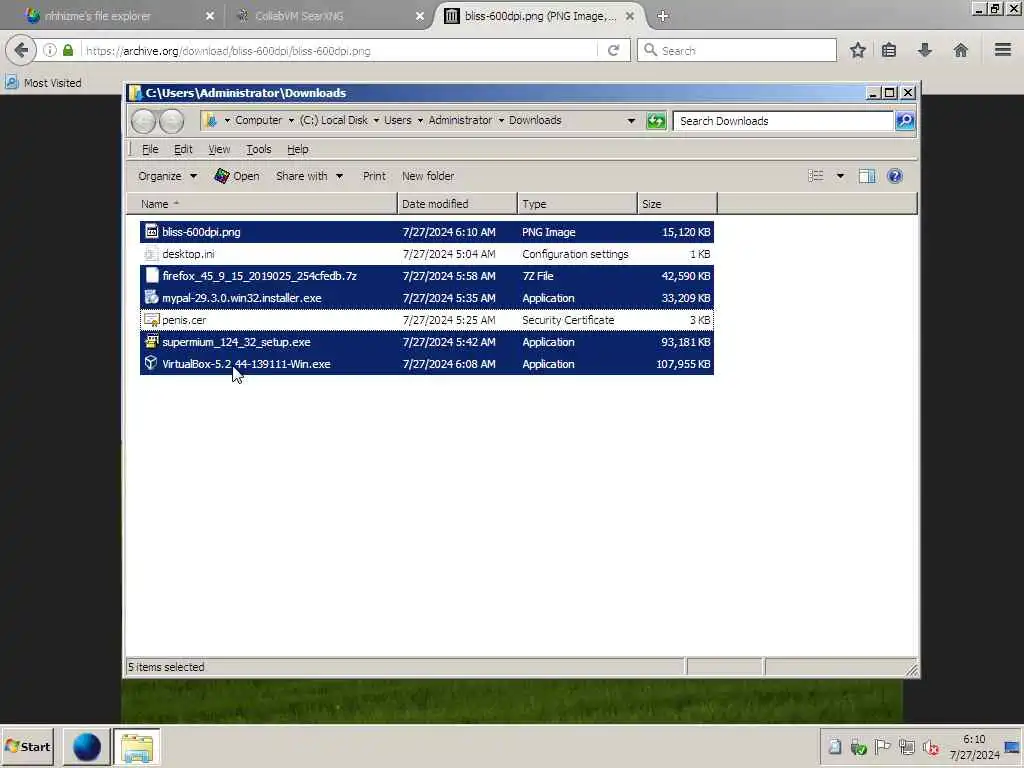Open the Tools menu

click(259, 149)
